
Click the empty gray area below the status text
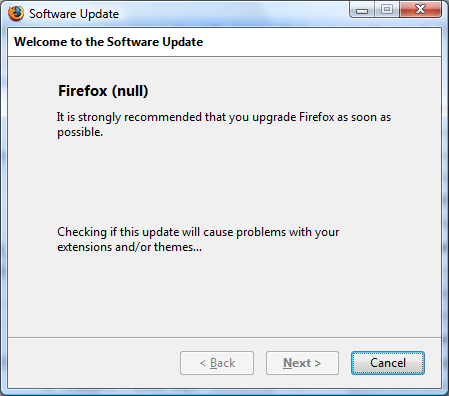coord(224,295)
